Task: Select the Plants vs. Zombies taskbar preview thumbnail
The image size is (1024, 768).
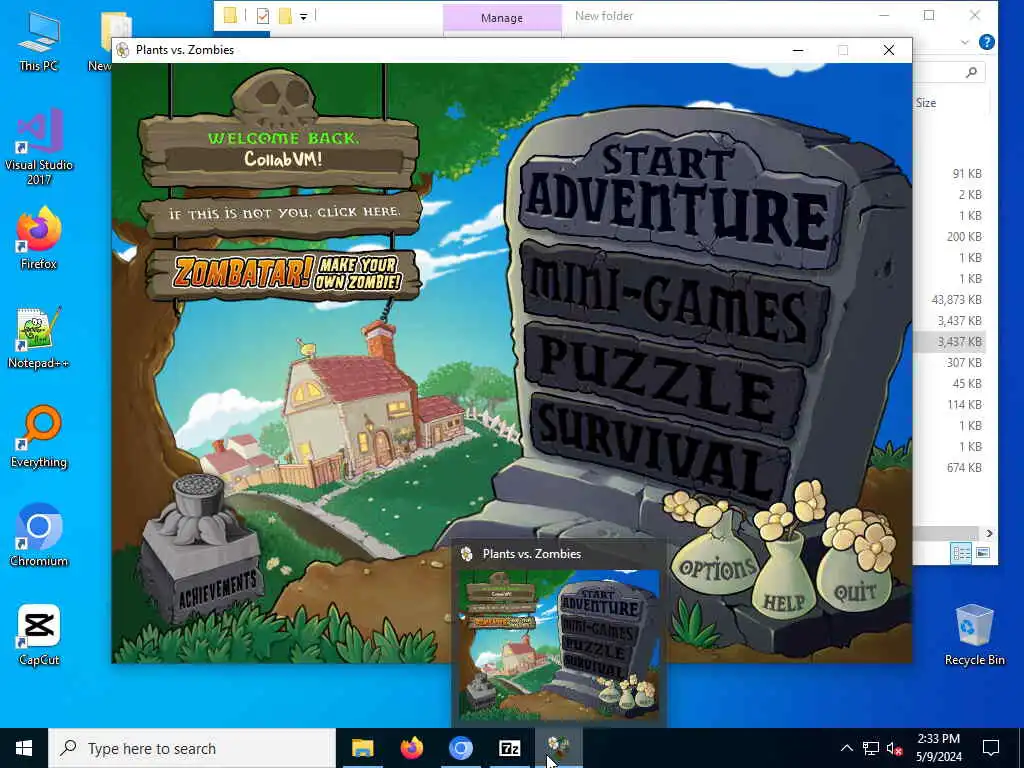Action: tap(559, 645)
